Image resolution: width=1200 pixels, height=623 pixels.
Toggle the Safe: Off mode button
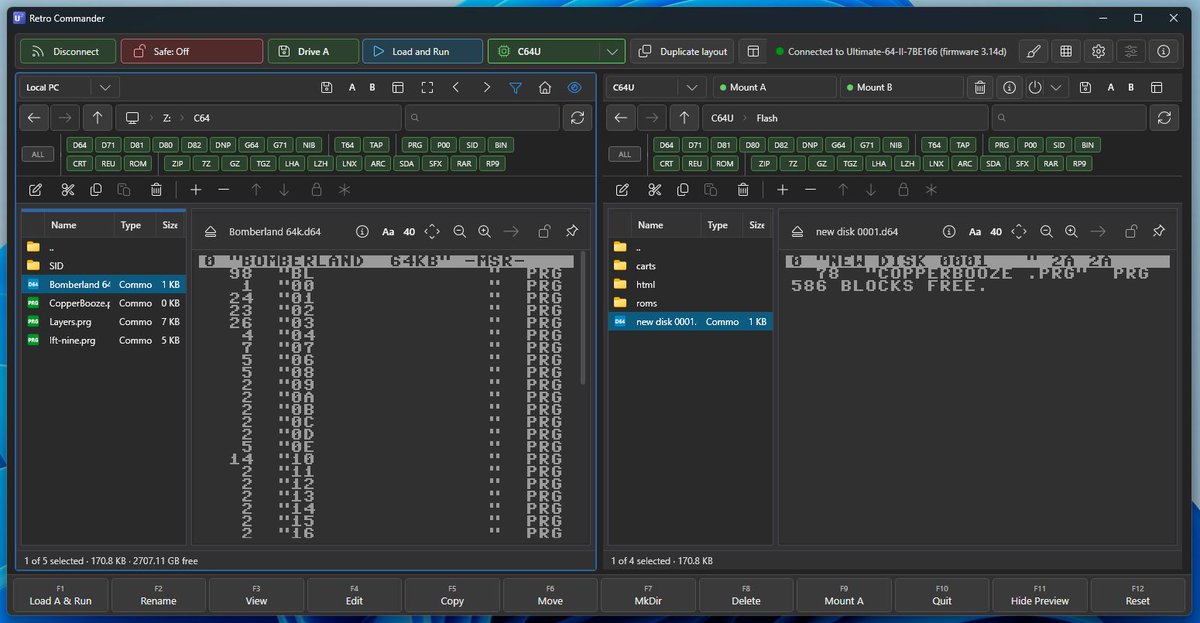tap(192, 51)
